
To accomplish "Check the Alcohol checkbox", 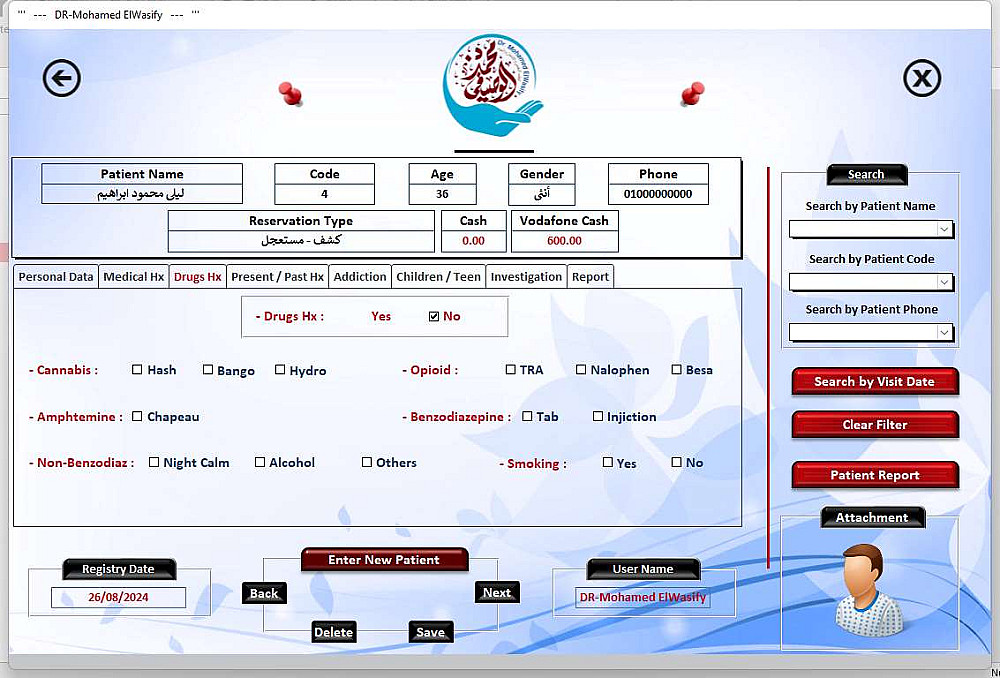I will [260, 462].
